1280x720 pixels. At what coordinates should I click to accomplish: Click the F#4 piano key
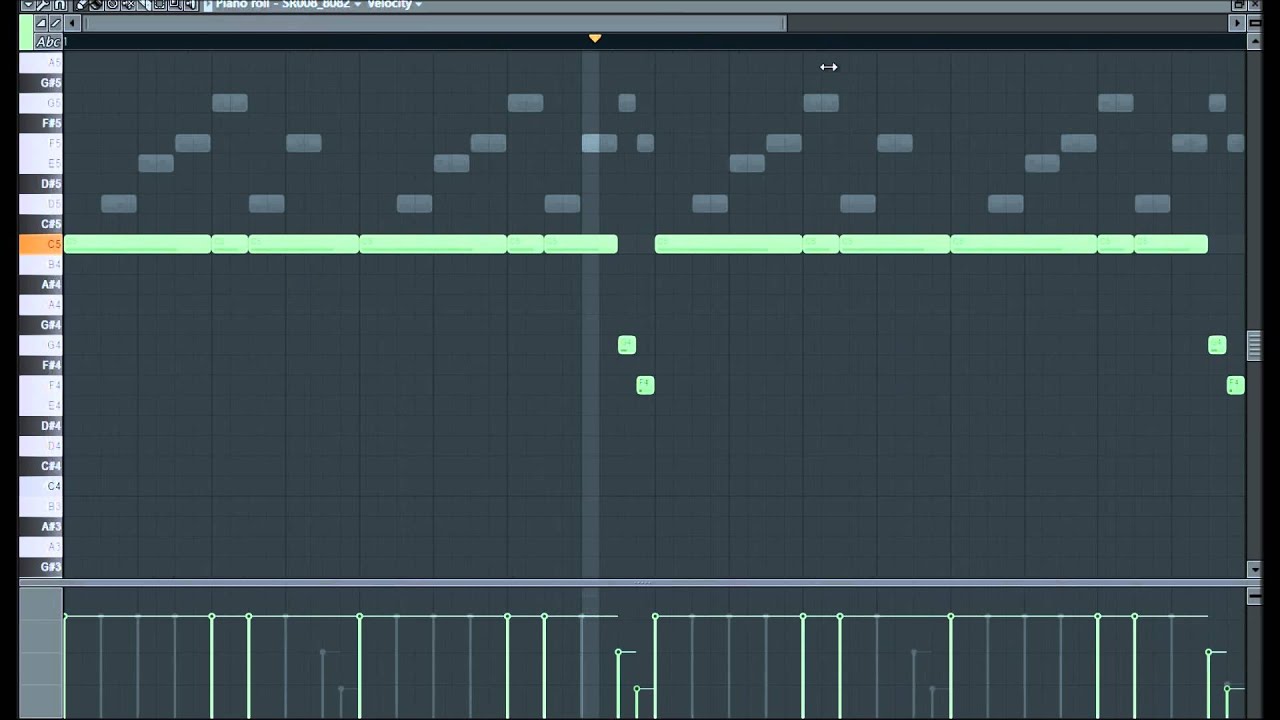[x=41, y=365]
